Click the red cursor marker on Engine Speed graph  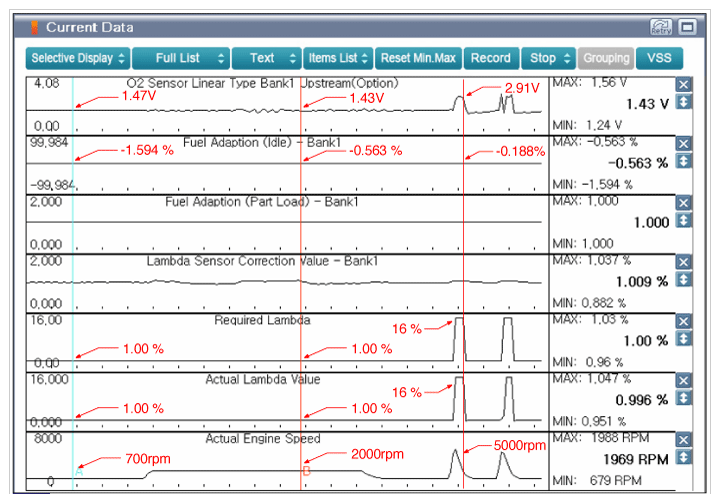[307, 469]
